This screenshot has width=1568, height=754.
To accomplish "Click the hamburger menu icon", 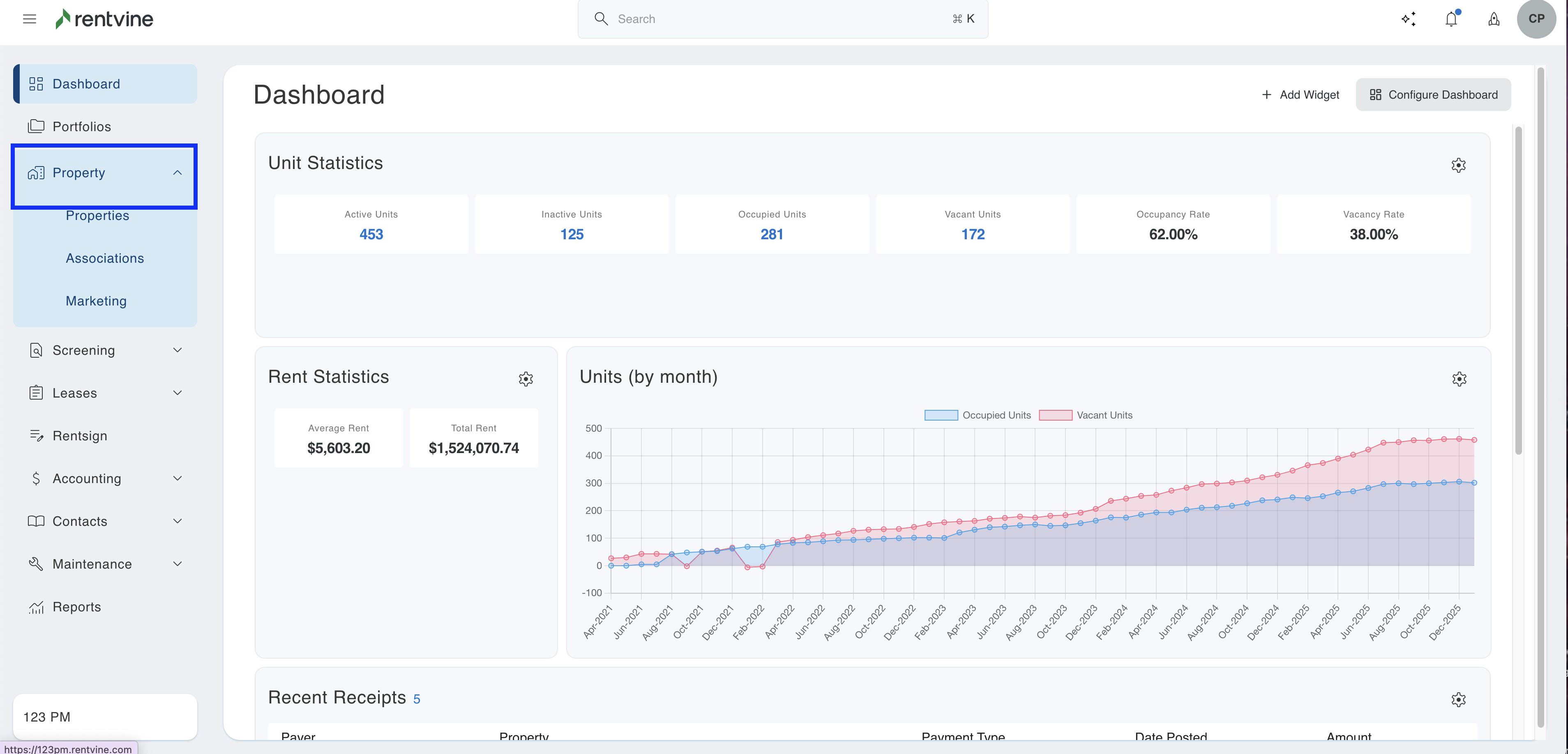I will coord(29,19).
